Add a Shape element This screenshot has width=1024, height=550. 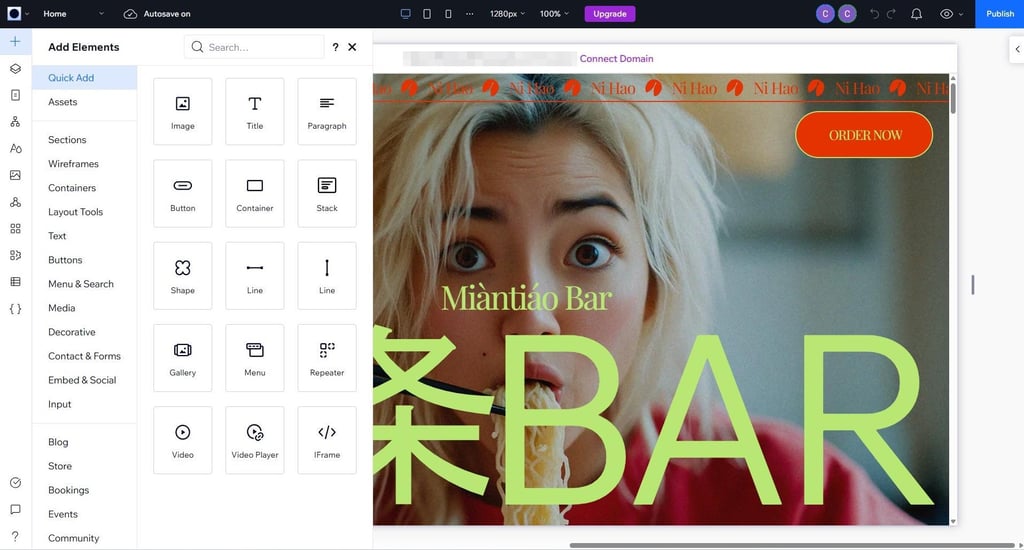point(182,276)
